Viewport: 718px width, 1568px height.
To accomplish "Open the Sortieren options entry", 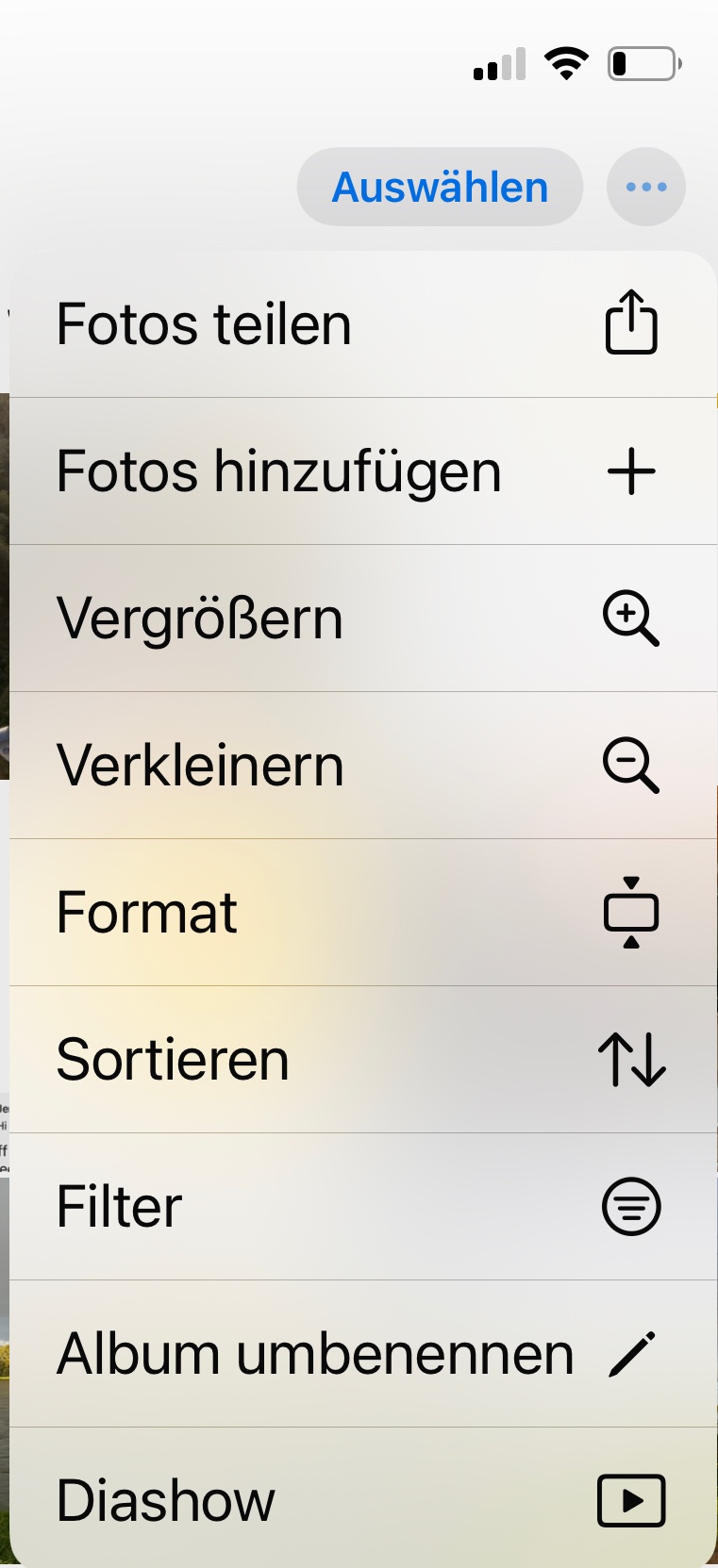I will point(173,1060).
